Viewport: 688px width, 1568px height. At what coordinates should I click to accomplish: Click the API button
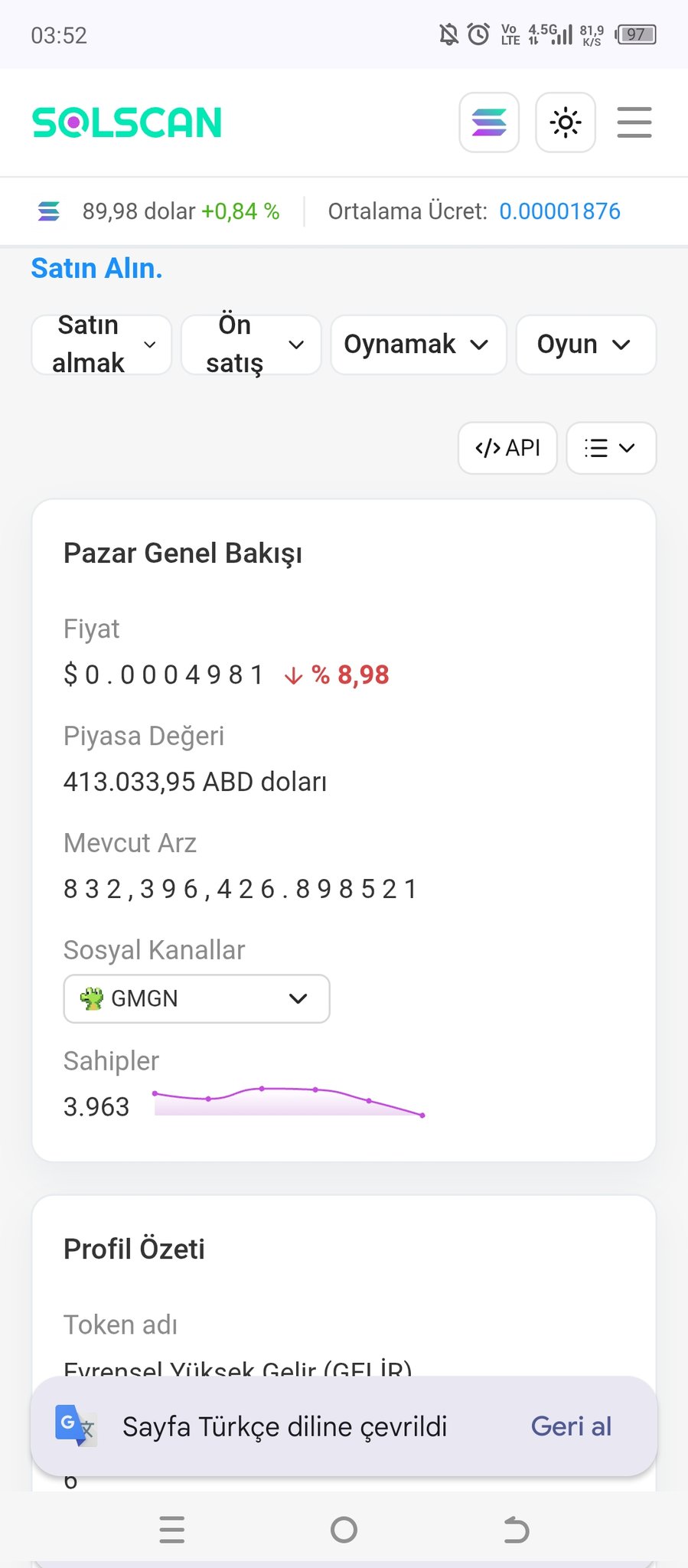click(507, 448)
